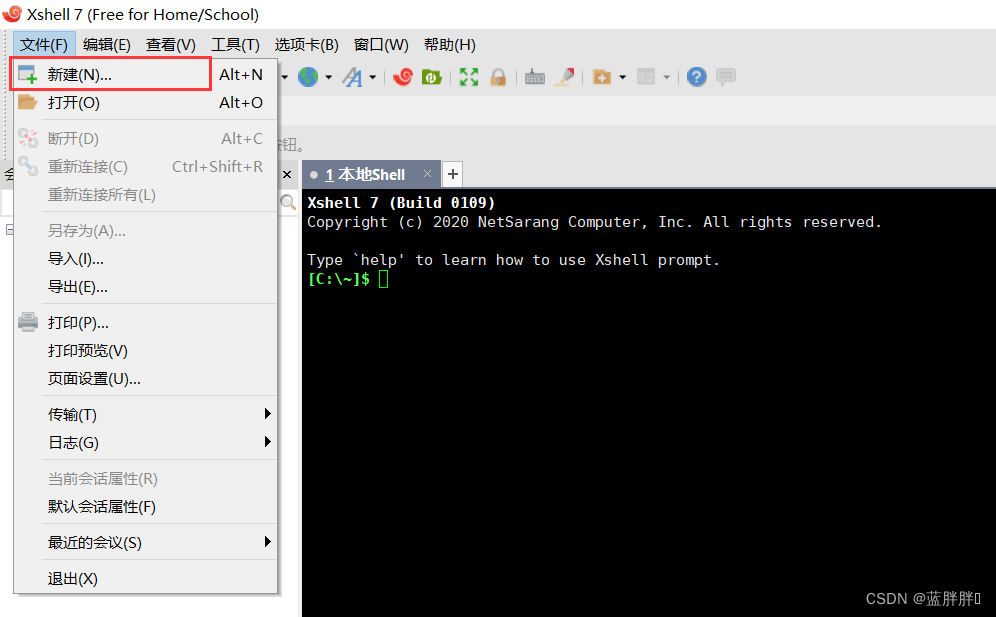Click 当前会话属性(R) menu entry

point(145,478)
